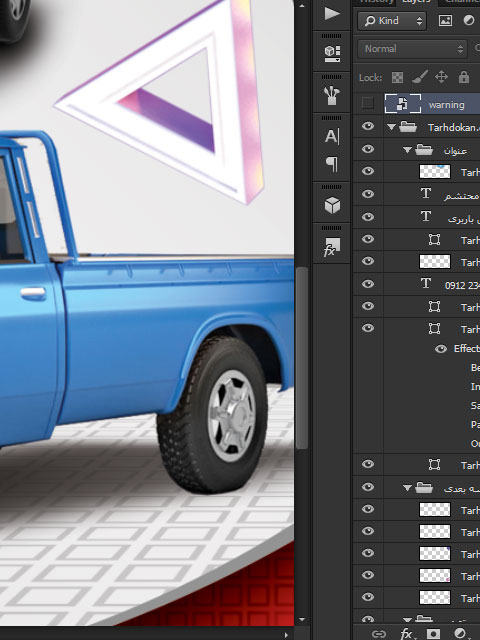Lock all padlock icon
This screenshot has height=640, width=480.
(464, 77)
